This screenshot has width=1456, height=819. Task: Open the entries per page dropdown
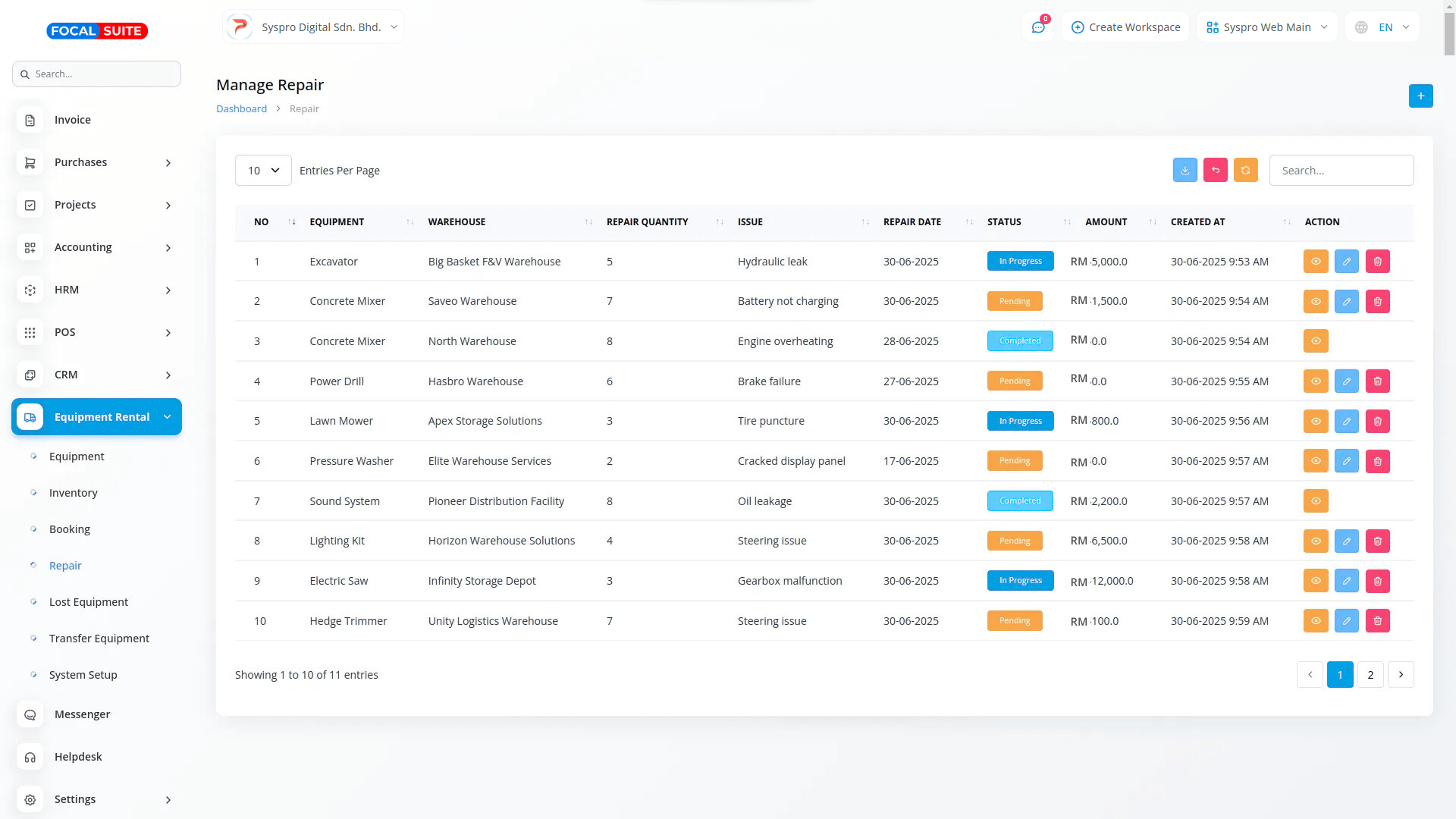click(263, 171)
